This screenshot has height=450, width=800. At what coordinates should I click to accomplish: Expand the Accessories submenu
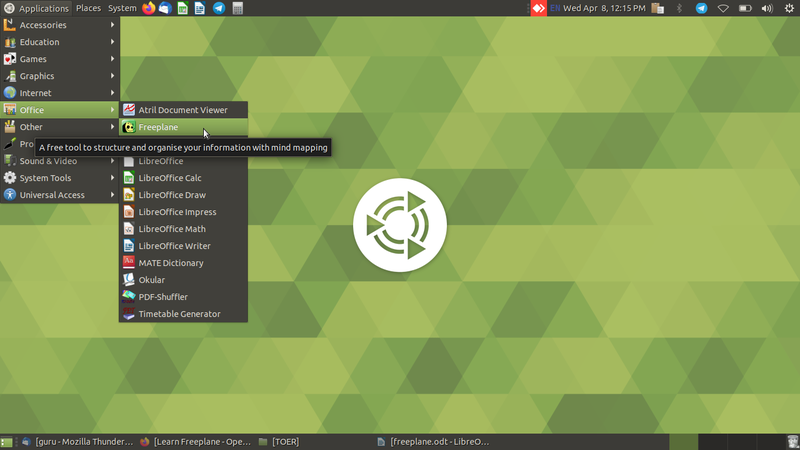coord(60,25)
